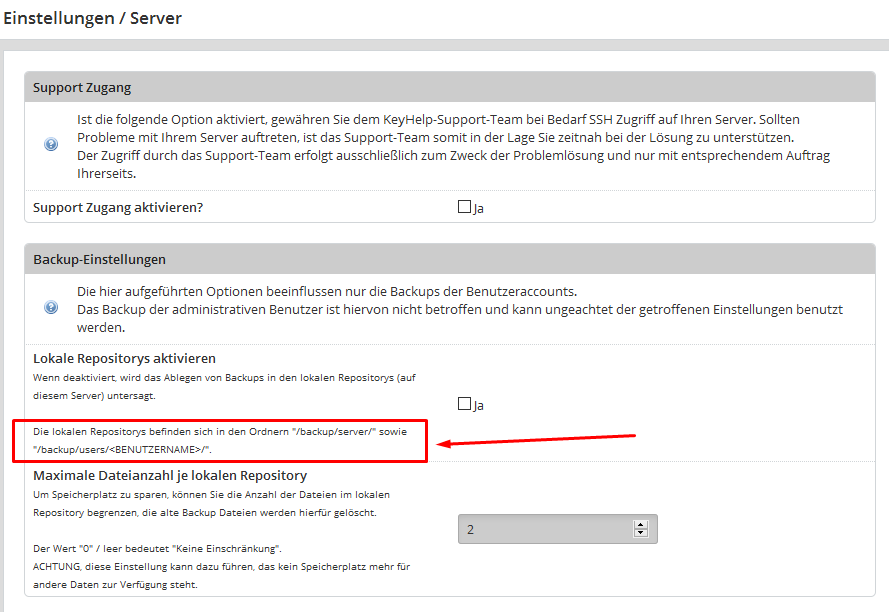Click the Maximale Dateianzahl je lokalen Repository heading
This screenshot has width=889, height=612.
pos(170,475)
